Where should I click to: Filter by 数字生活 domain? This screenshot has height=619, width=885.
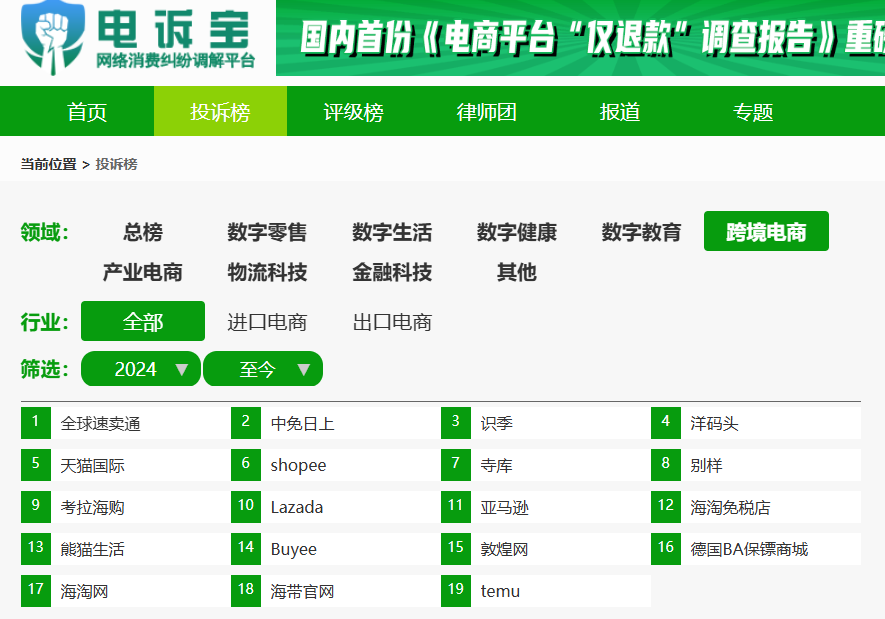tap(392, 232)
